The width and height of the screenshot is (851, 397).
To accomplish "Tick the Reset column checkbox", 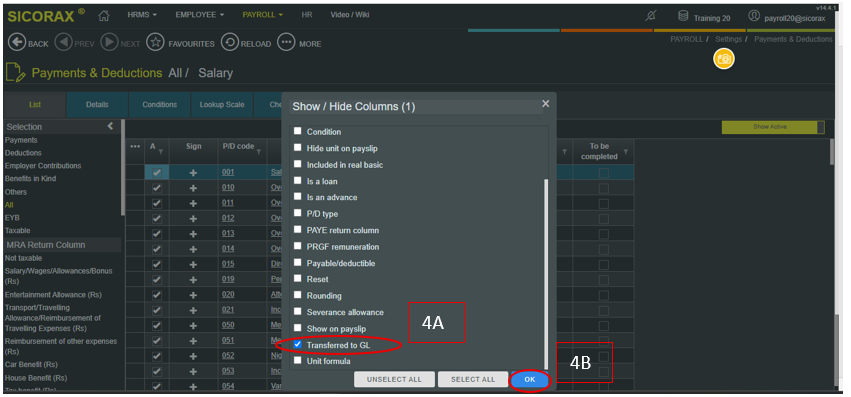I will coord(297,279).
